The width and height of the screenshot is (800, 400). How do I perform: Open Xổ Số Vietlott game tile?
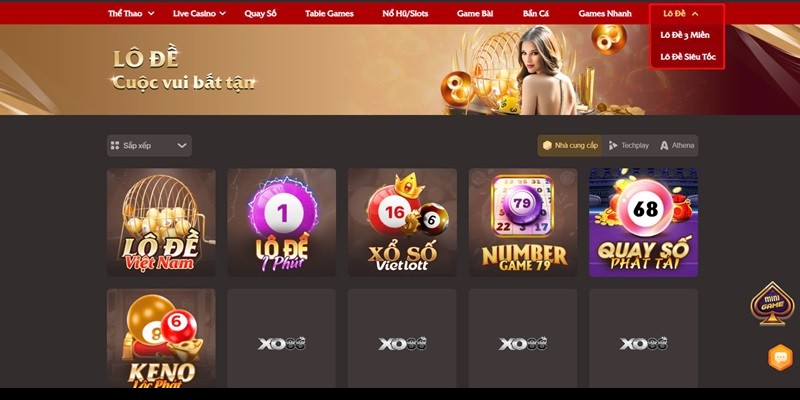click(402, 222)
